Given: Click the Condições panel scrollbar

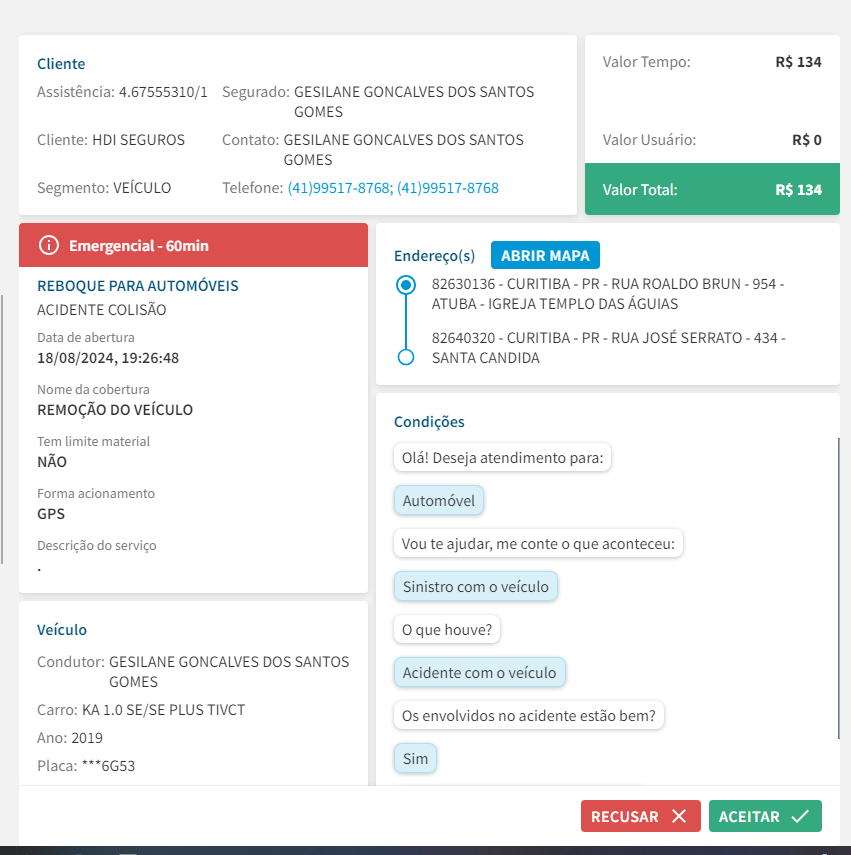Looking at the screenshot, I should (838, 588).
